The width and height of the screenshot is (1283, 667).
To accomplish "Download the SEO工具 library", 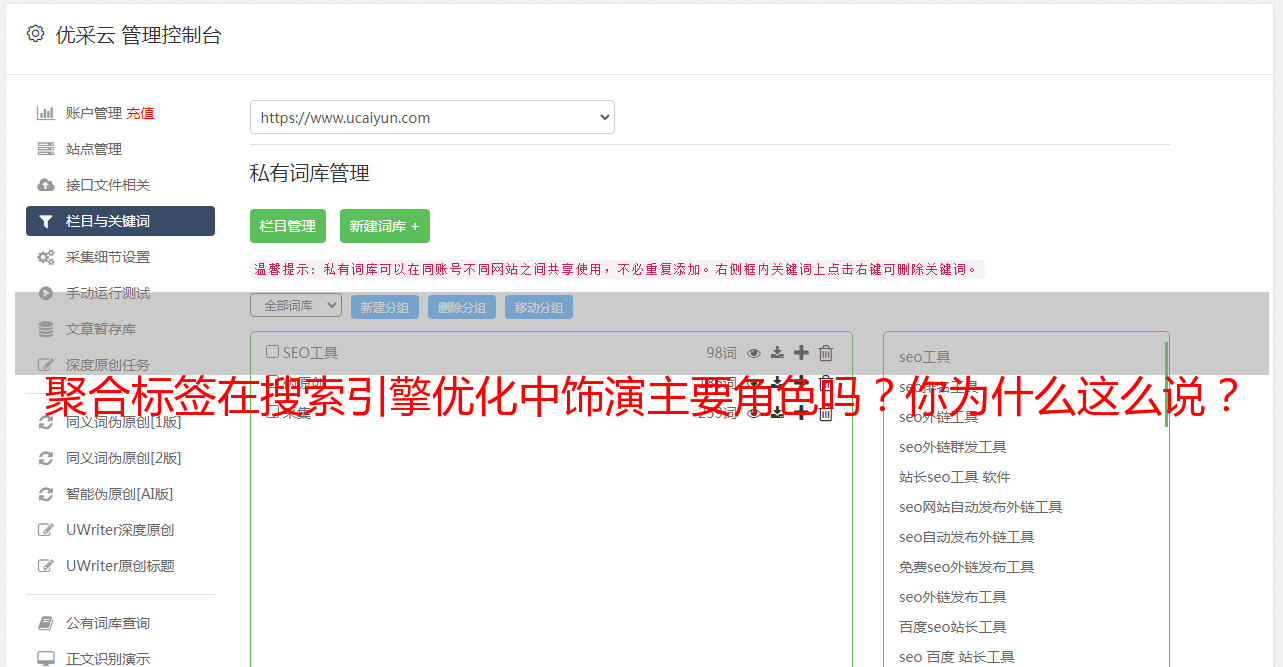I will click(777, 353).
